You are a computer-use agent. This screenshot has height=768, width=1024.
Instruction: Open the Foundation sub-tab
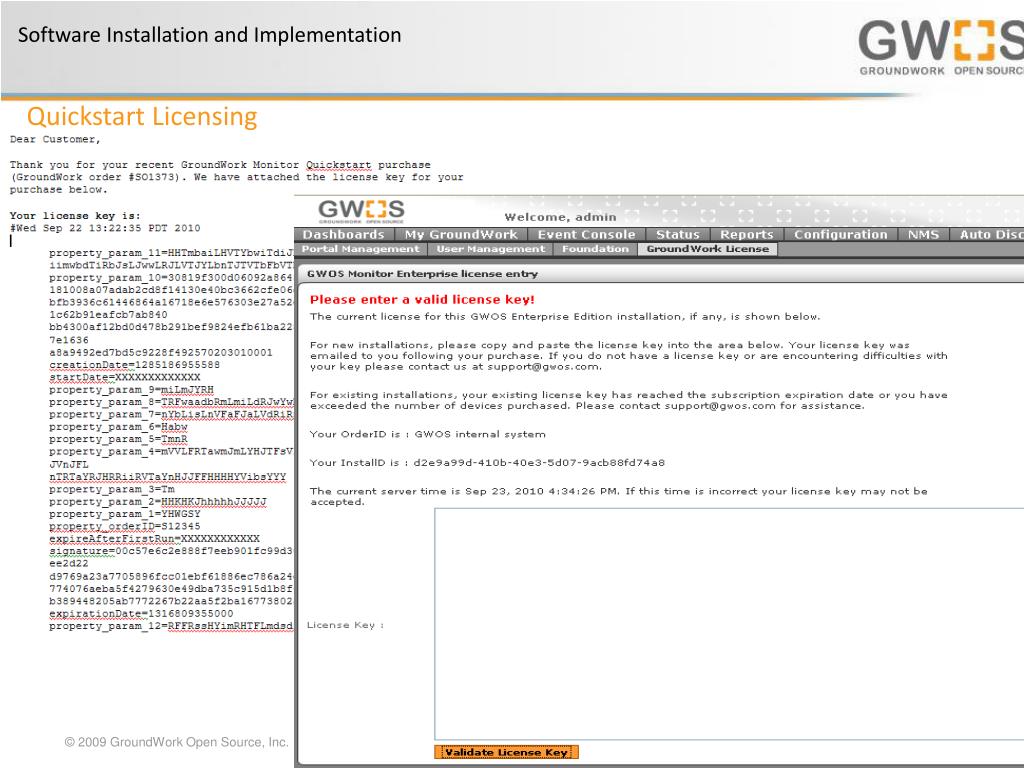click(x=595, y=249)
